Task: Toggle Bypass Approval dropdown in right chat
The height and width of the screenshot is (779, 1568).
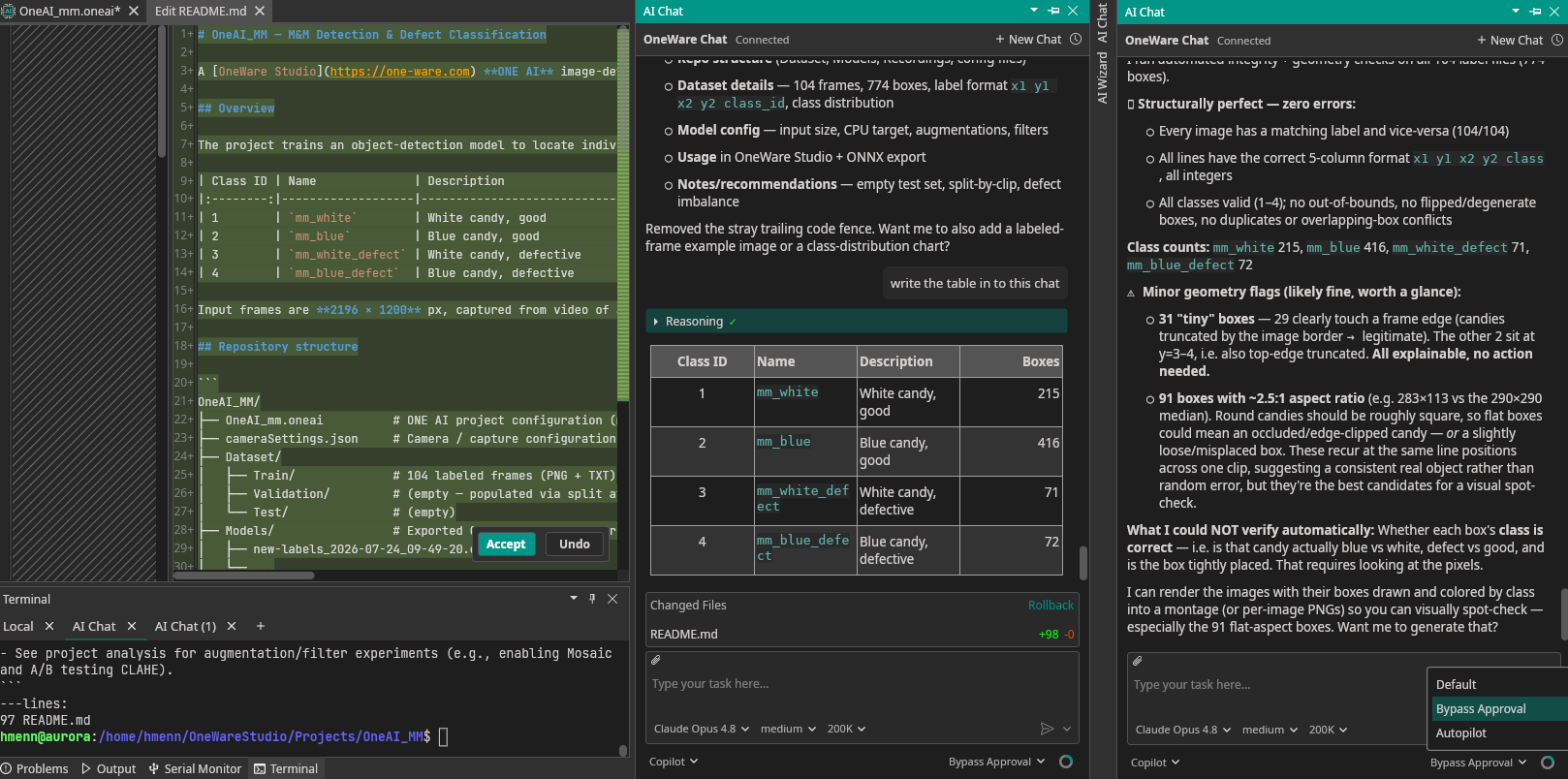Action: (1479, 763)
